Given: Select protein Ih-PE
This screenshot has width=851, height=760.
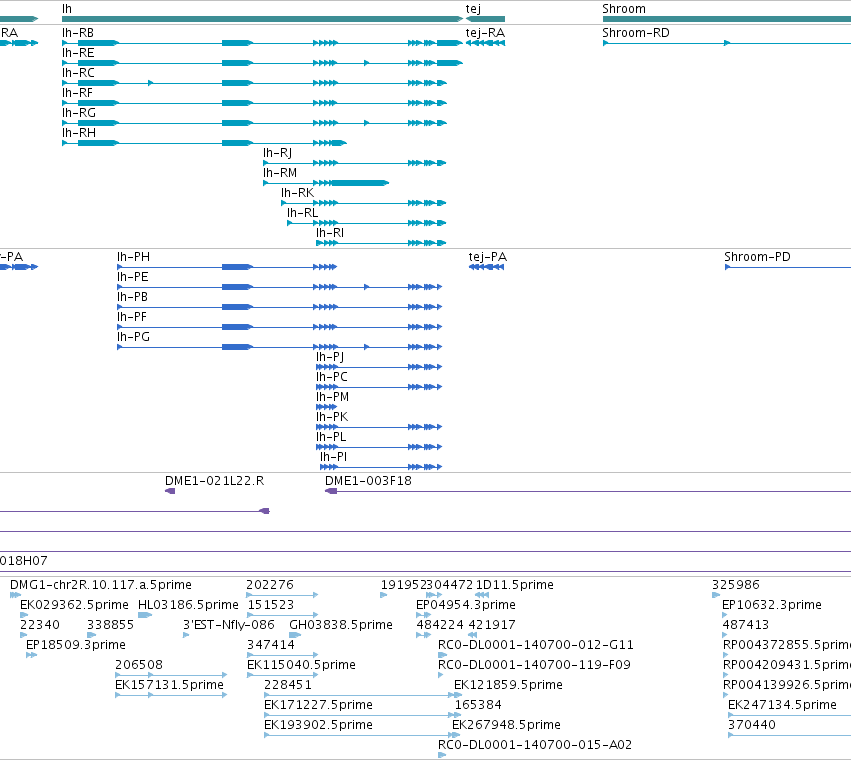Looking at the screenshot, I should coord(133,277).
